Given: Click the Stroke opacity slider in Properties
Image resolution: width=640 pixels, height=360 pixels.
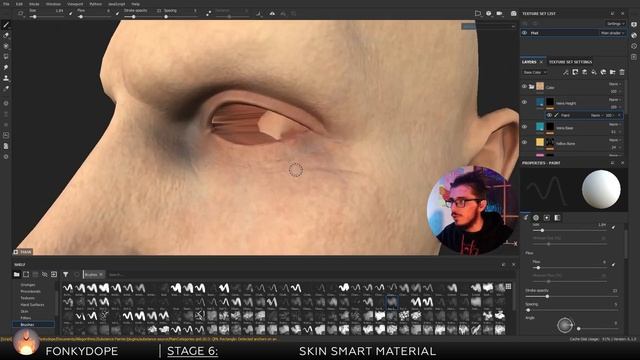Looking at the screenshot, I should point(571,296).
